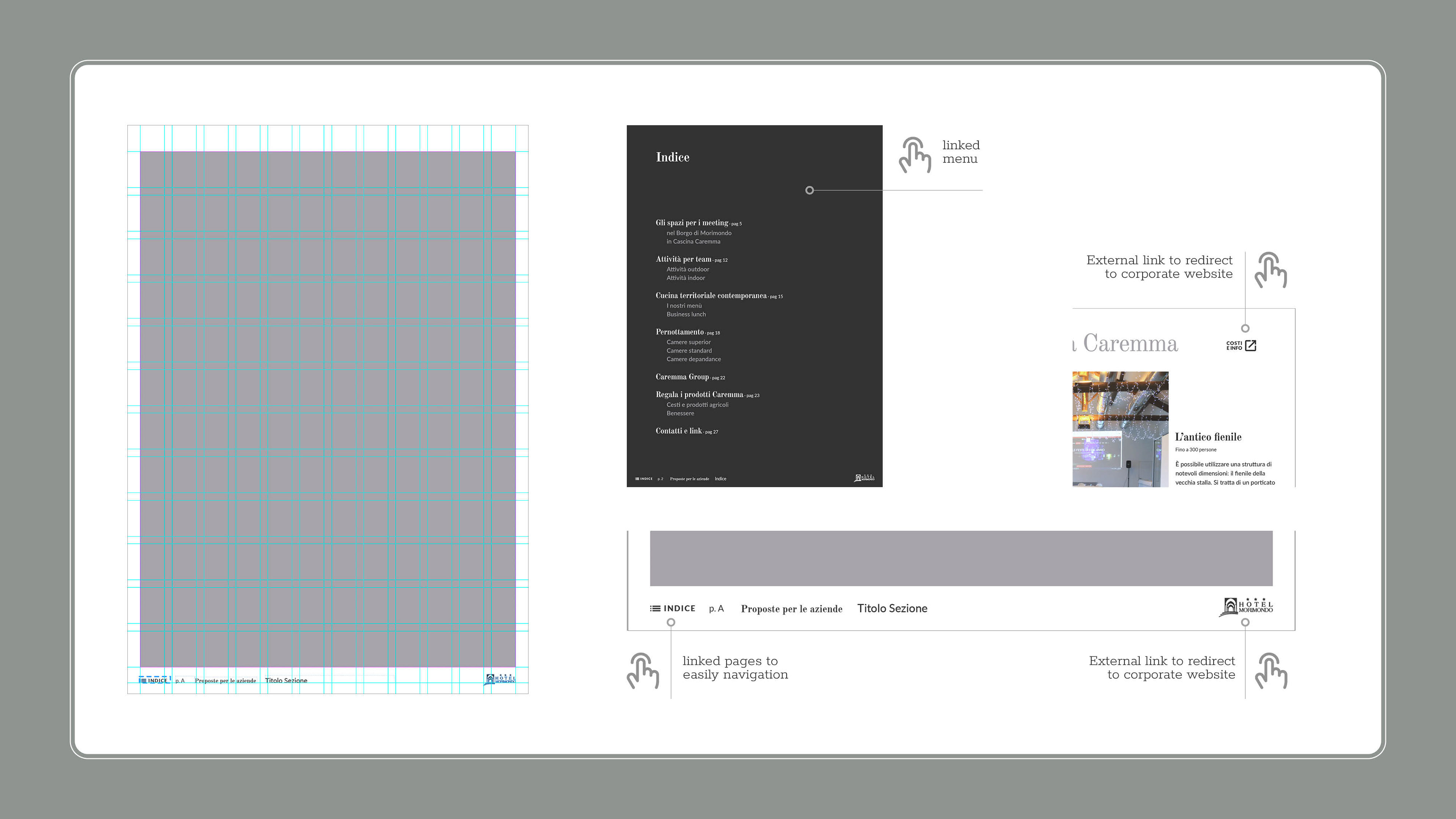The width and height of the screenshot is (1456, 819).
Task: Click the "Titolo Sezione" text in the large footer
Action: click(x=892, y=609)
